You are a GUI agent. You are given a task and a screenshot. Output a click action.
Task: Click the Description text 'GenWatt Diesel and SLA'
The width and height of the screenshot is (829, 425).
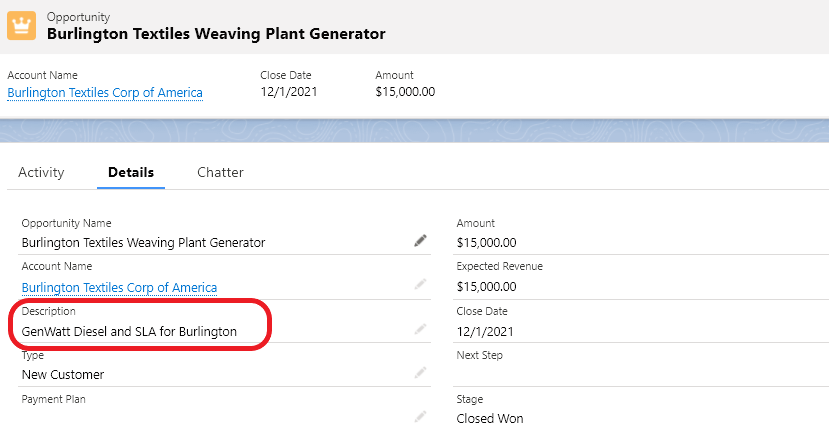pyautogui.click(x=129, y=331)
